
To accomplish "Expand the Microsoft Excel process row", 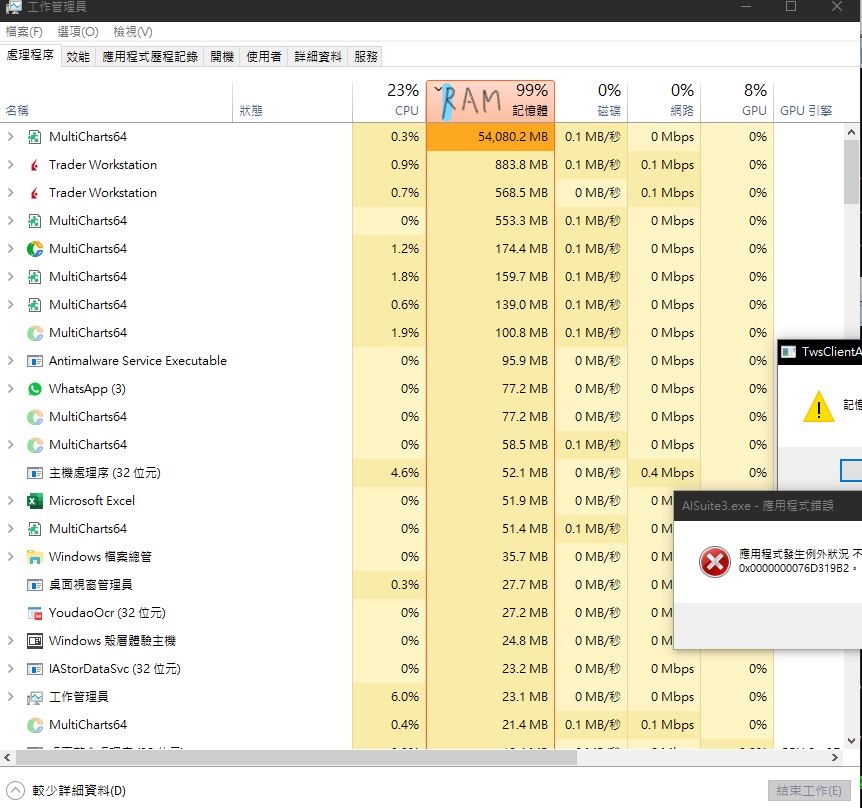I will coord(10,501).
